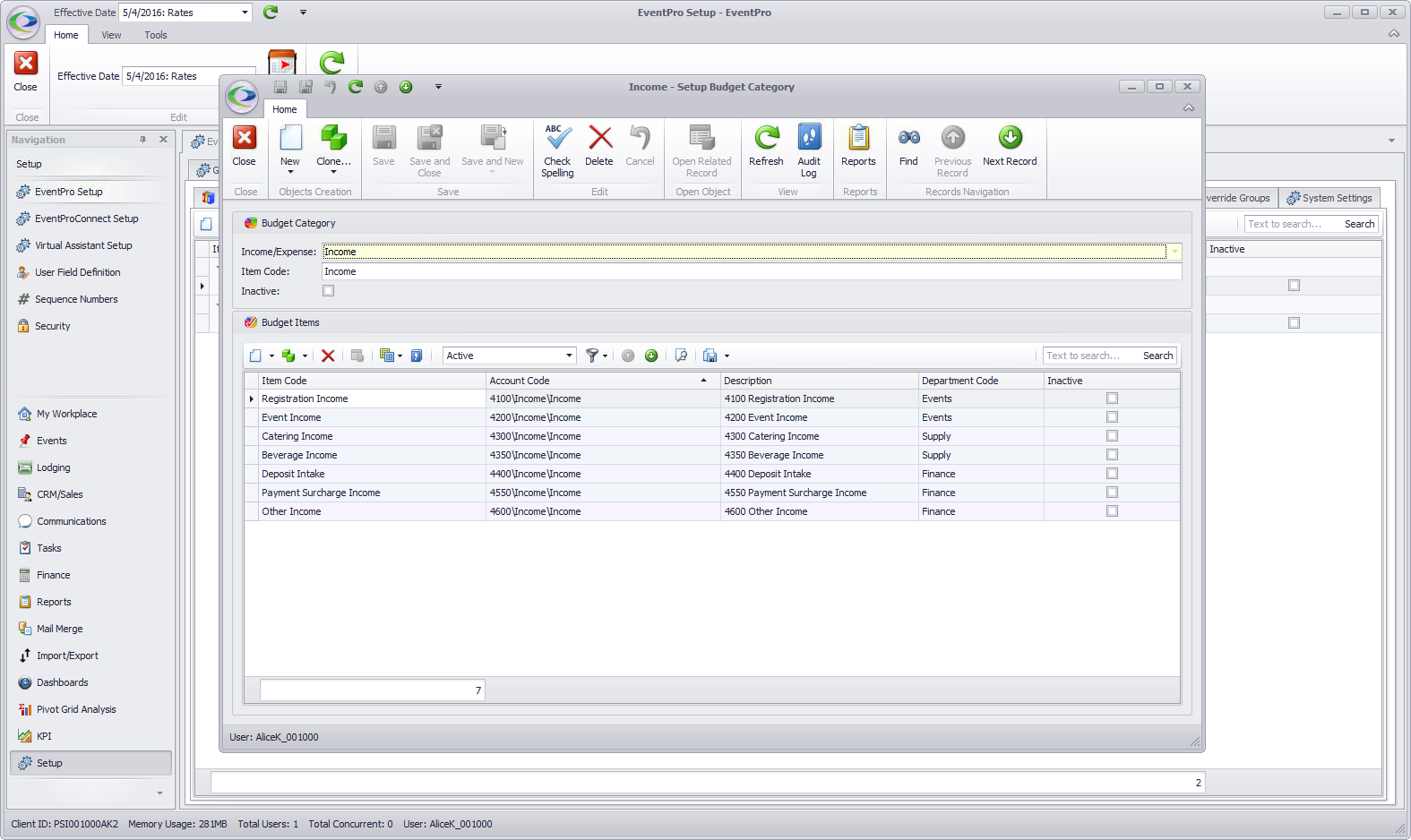
Task: Open Mail Merge module
Action: tap(59, 629)
